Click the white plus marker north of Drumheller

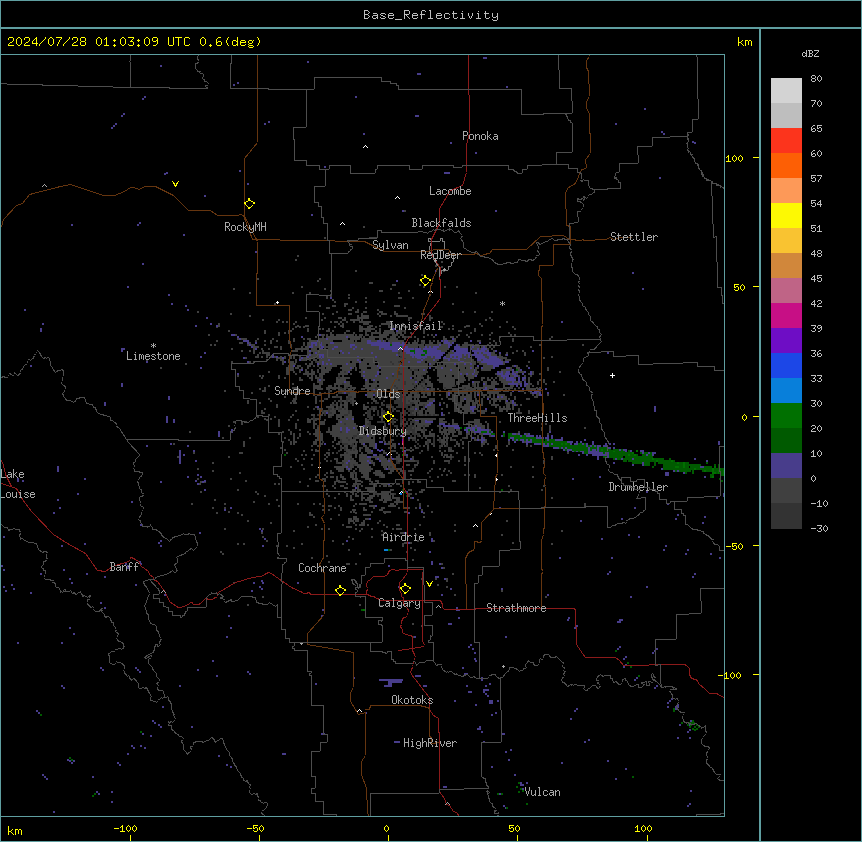click(x=612, y=375)
